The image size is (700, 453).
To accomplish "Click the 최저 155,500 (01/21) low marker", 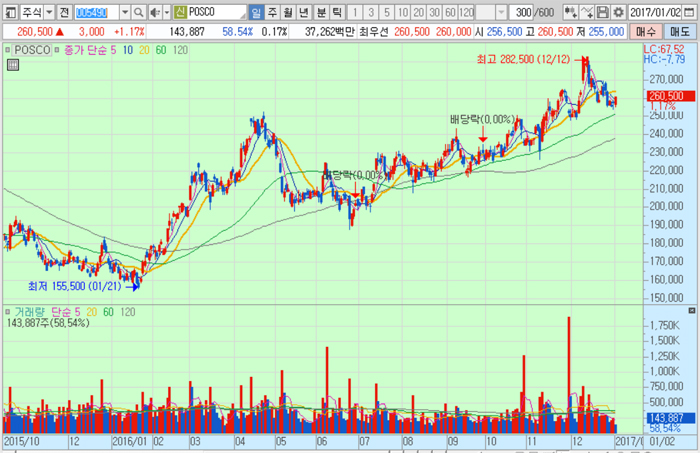I will pos(75,286).
